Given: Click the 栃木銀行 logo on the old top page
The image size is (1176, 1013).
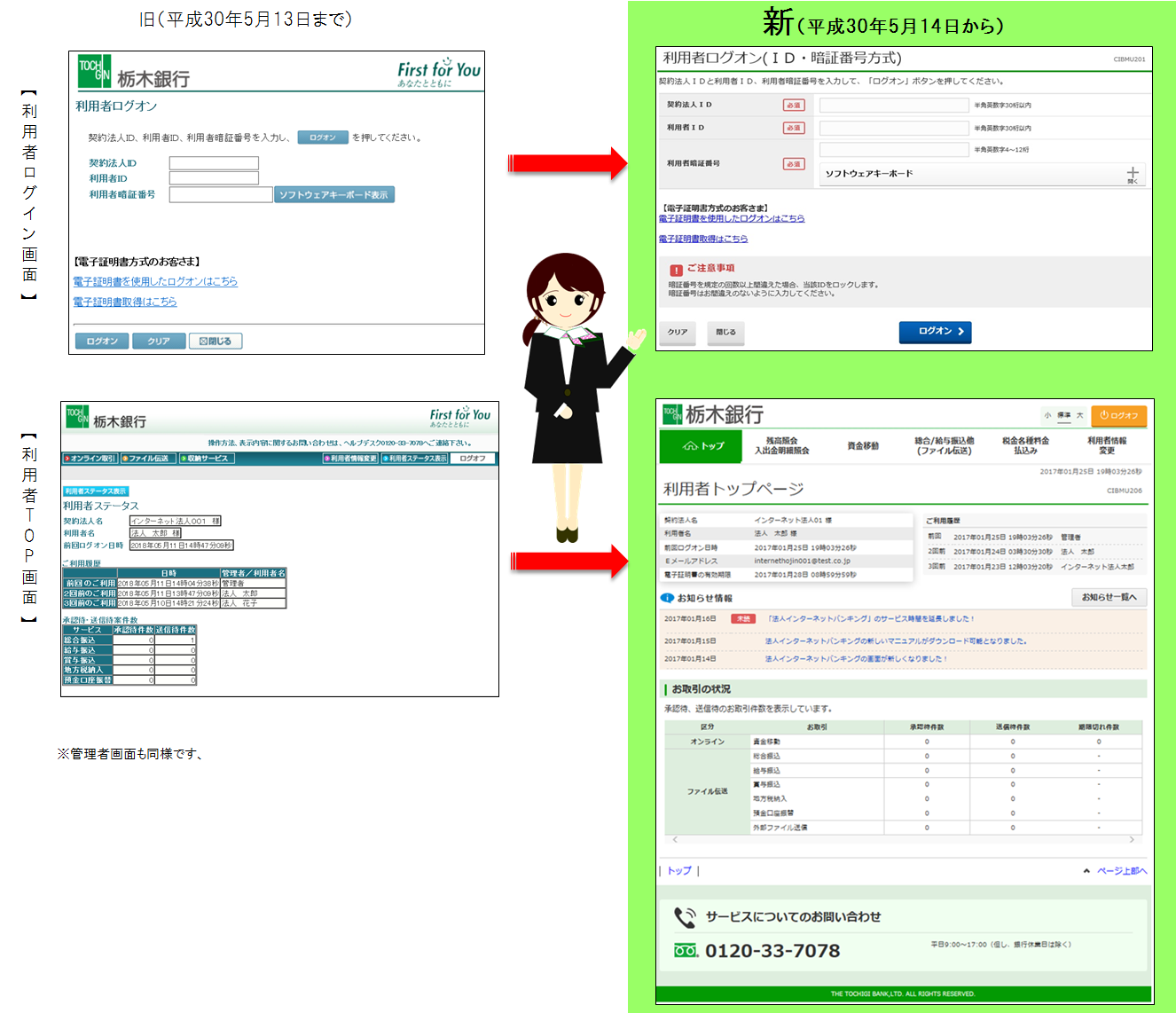Looking at the screenshot, I should tap(106, 418).
